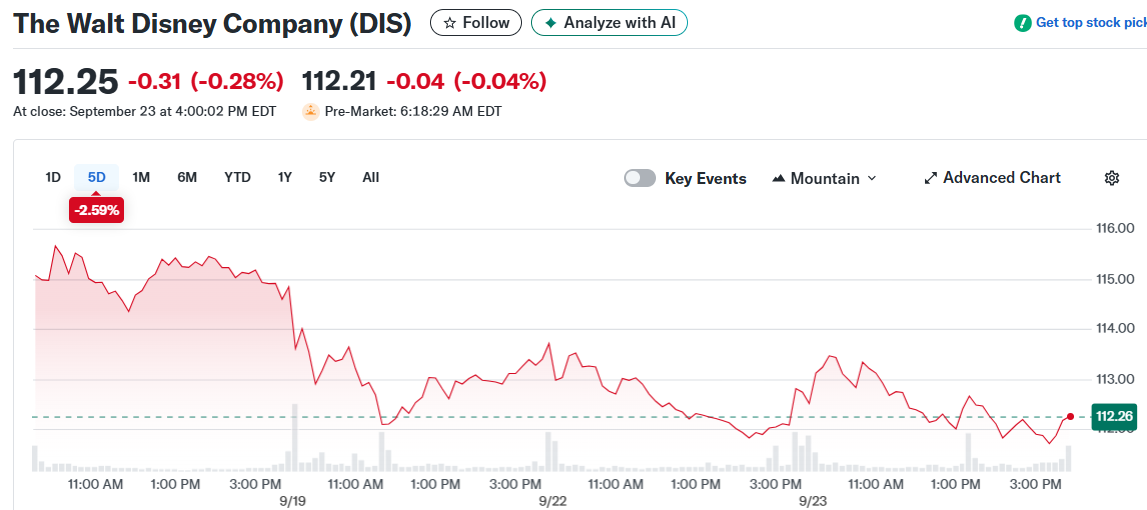Click the red endpoint dot on chart

click(x=1071, y=416)
